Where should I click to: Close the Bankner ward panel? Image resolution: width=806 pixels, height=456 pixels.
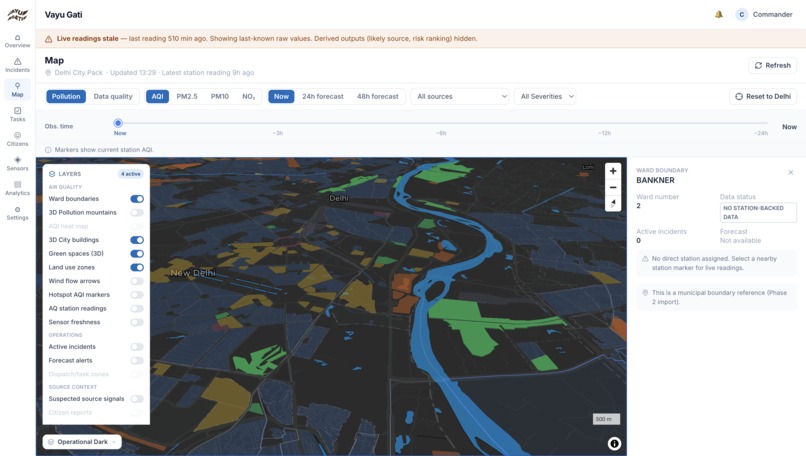[x=791, y=172]
